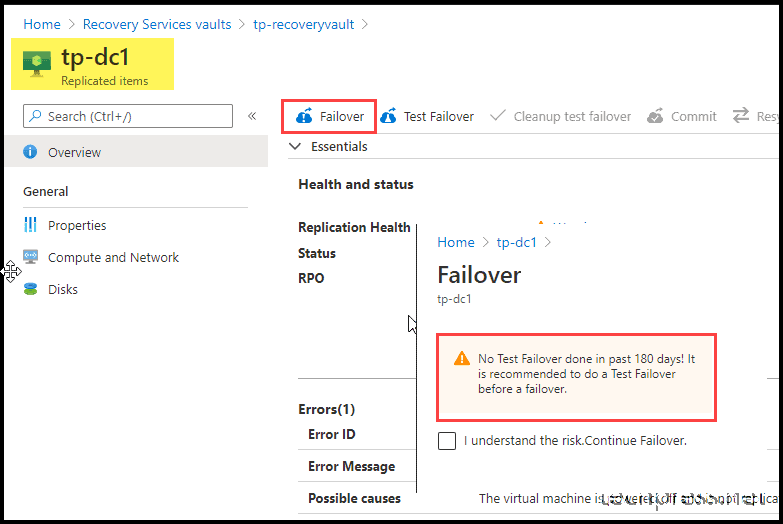Open Compute and Network settings
Viewport: 783px width, 524px height.
(x=113, y=257)
